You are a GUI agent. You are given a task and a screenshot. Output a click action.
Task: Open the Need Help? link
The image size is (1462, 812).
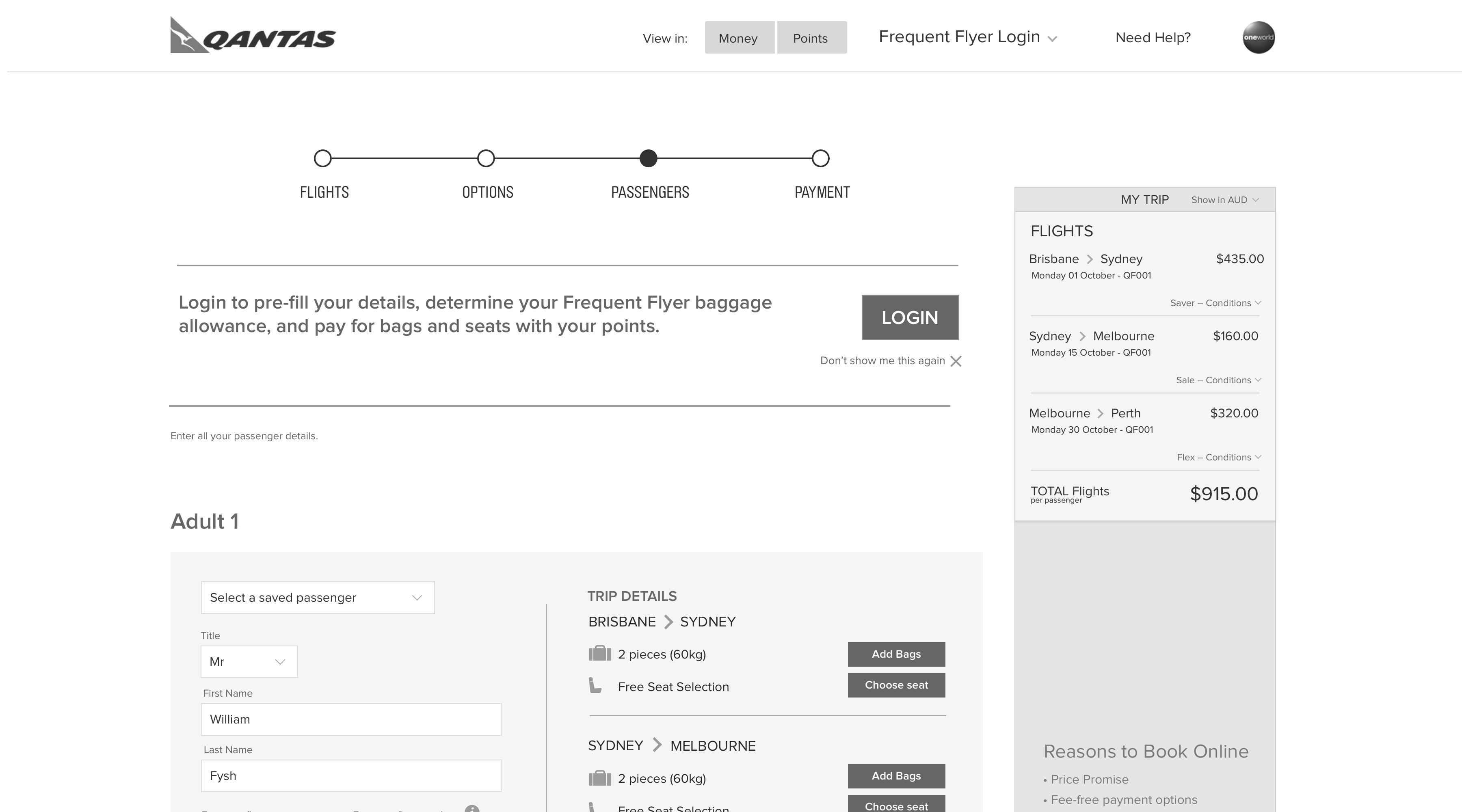[1153, 38]
